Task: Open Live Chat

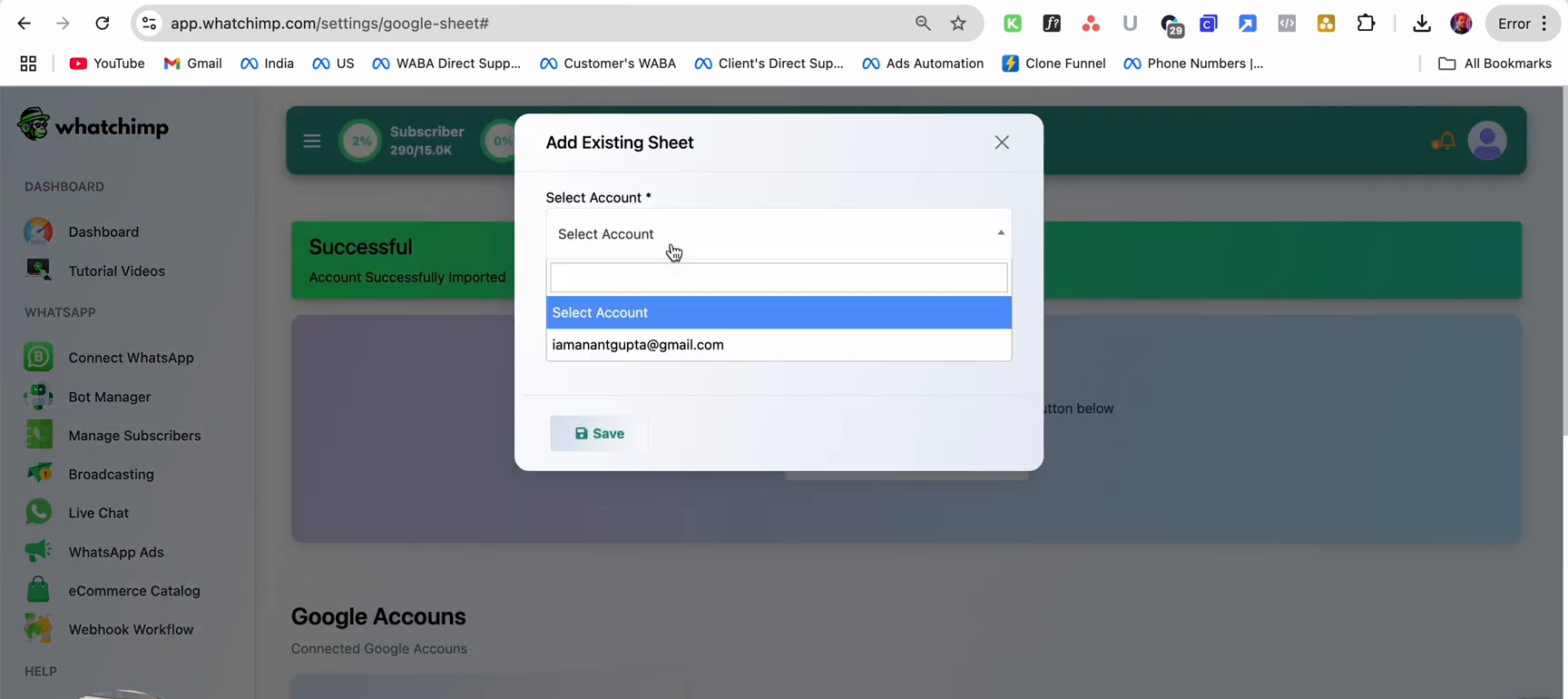Action: [77, 513]
